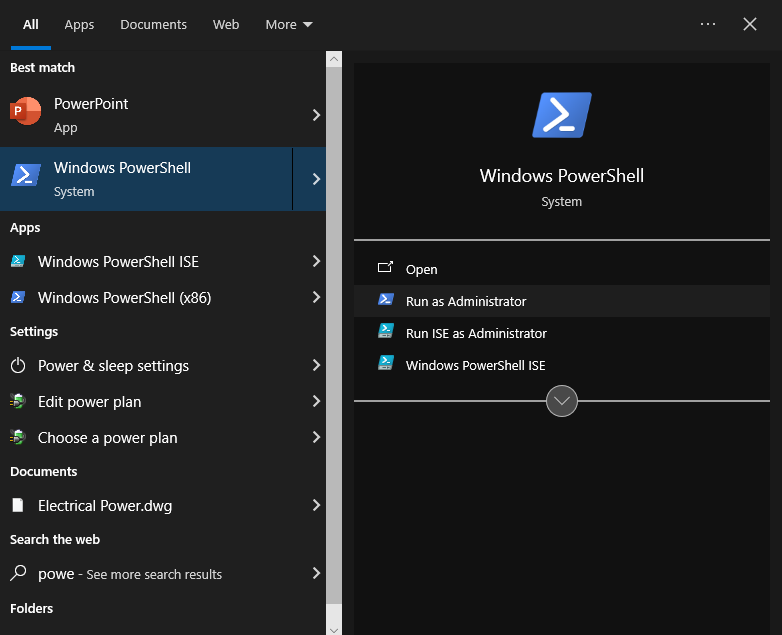Open the More filter dropdown
This screenshot has height=635, width=782.
289,24
